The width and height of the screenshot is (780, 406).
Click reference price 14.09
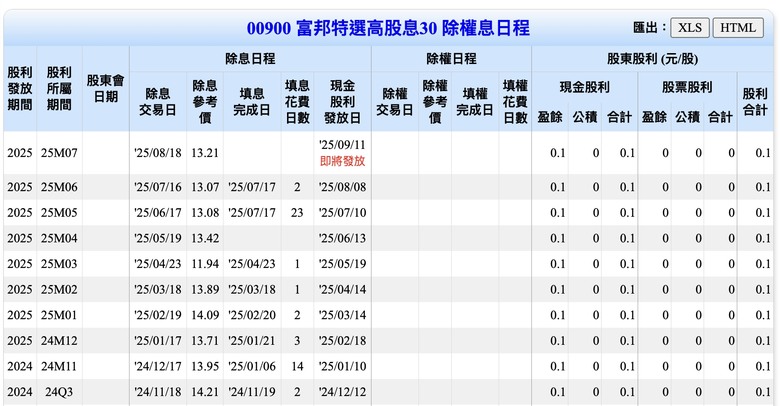coord(205,315)
